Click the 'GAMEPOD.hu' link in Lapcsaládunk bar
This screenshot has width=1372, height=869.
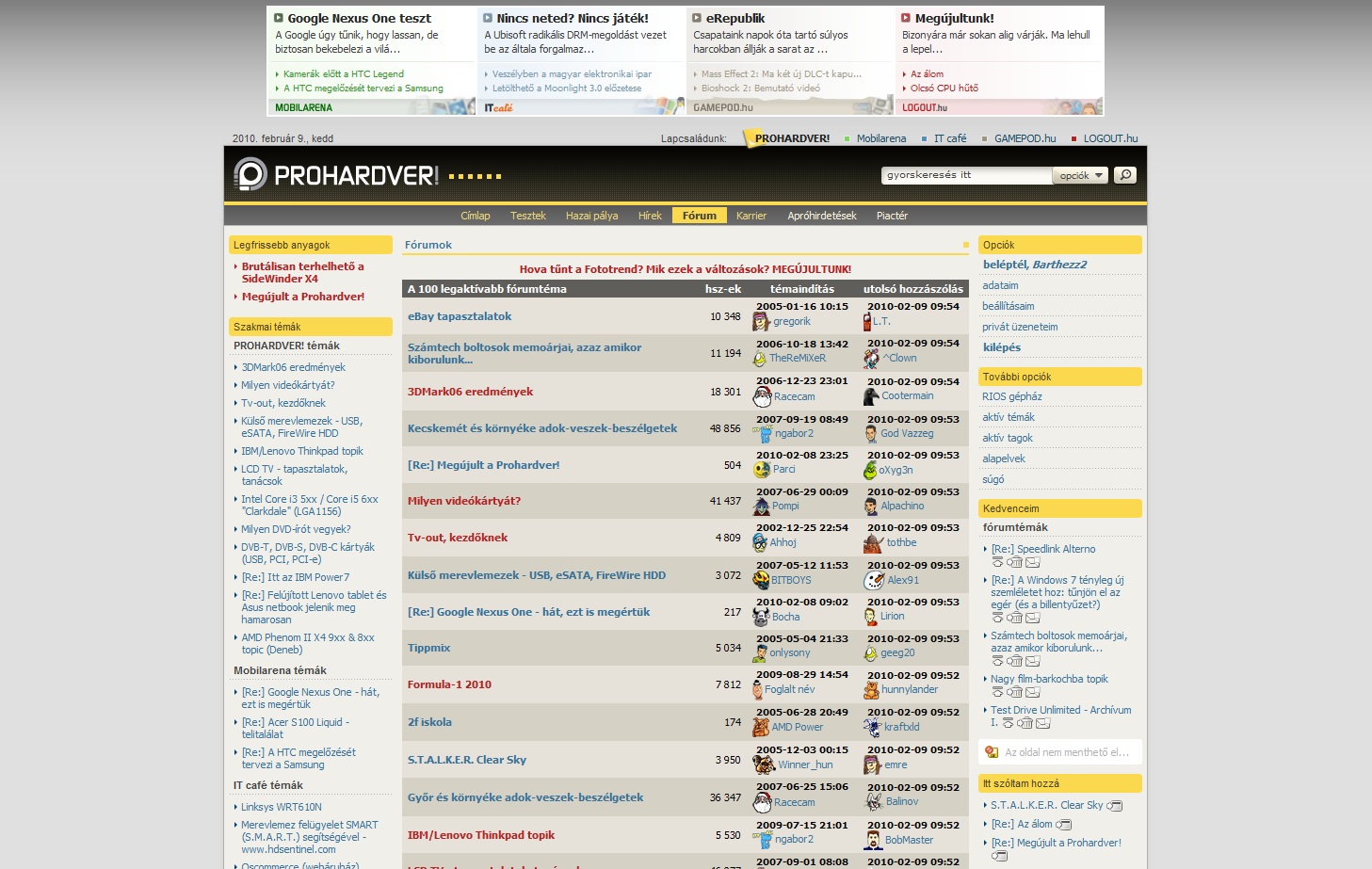click(x=1025, y=138)
